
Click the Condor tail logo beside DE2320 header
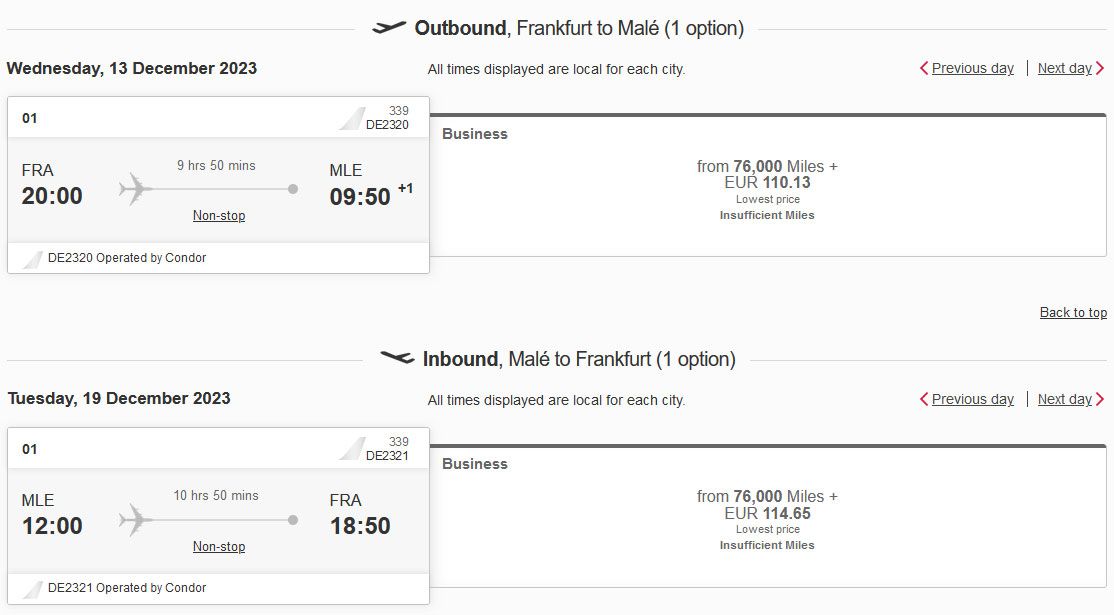pos(352,119)
